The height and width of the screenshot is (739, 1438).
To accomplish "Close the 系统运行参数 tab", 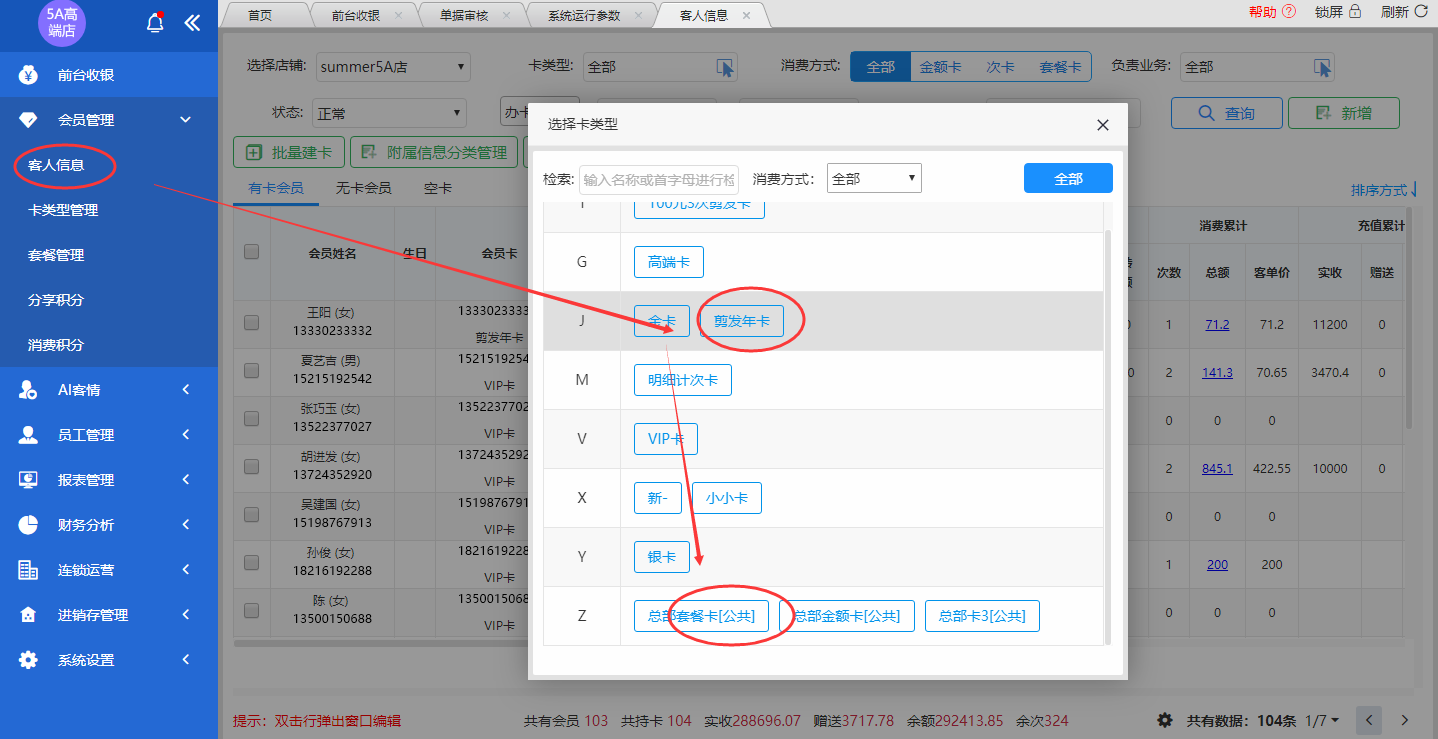I will click(638, 15).
